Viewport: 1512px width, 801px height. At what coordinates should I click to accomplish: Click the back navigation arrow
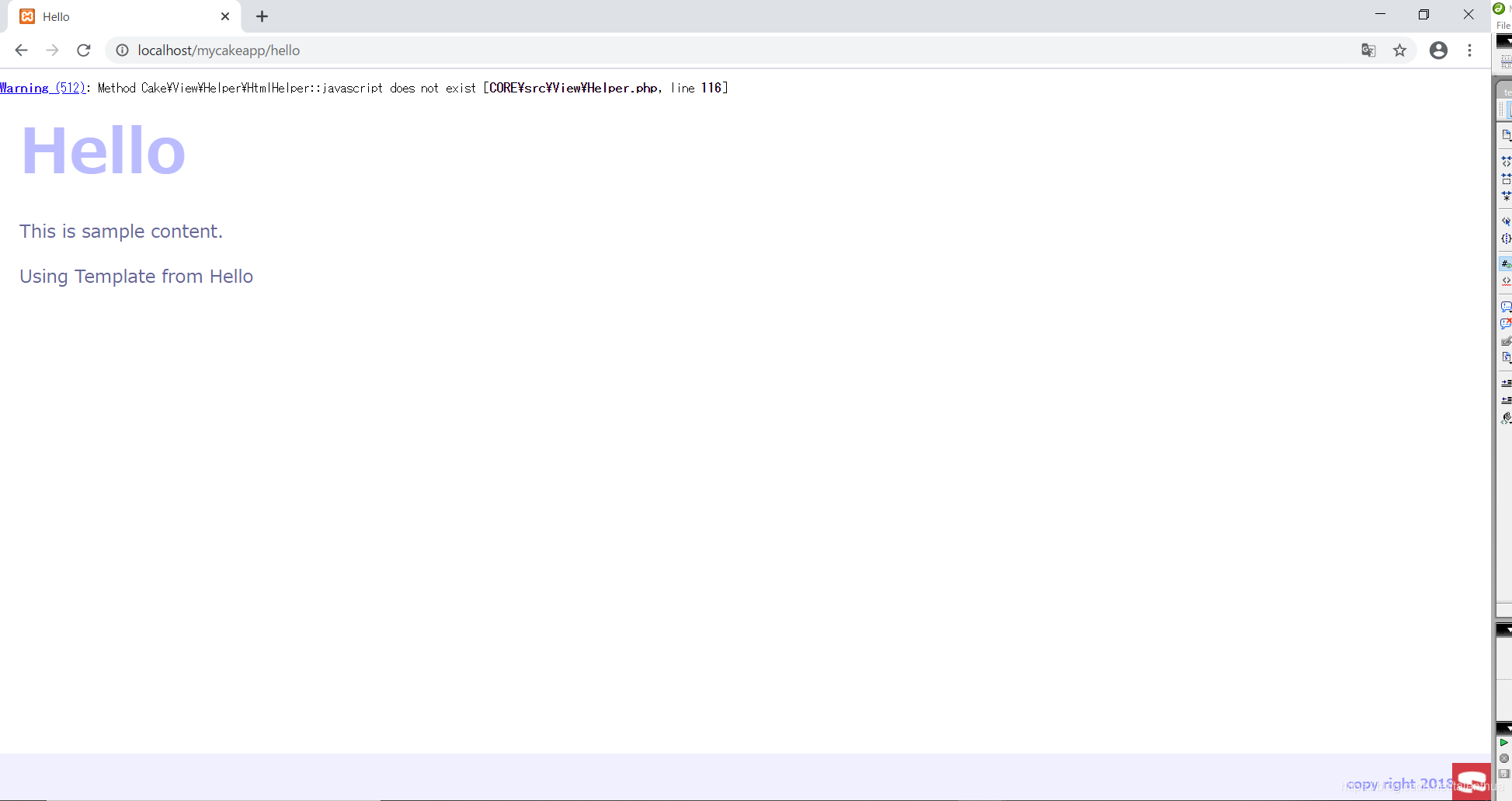21,50
